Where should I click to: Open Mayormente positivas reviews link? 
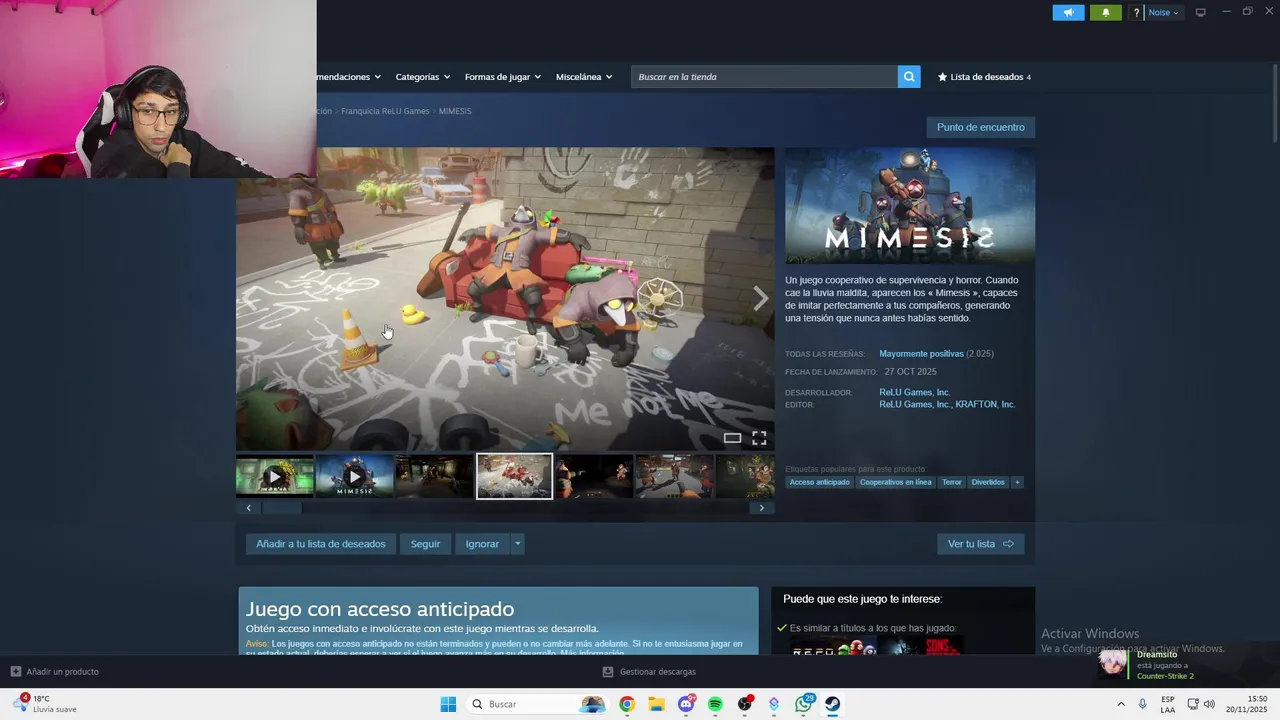921,354
